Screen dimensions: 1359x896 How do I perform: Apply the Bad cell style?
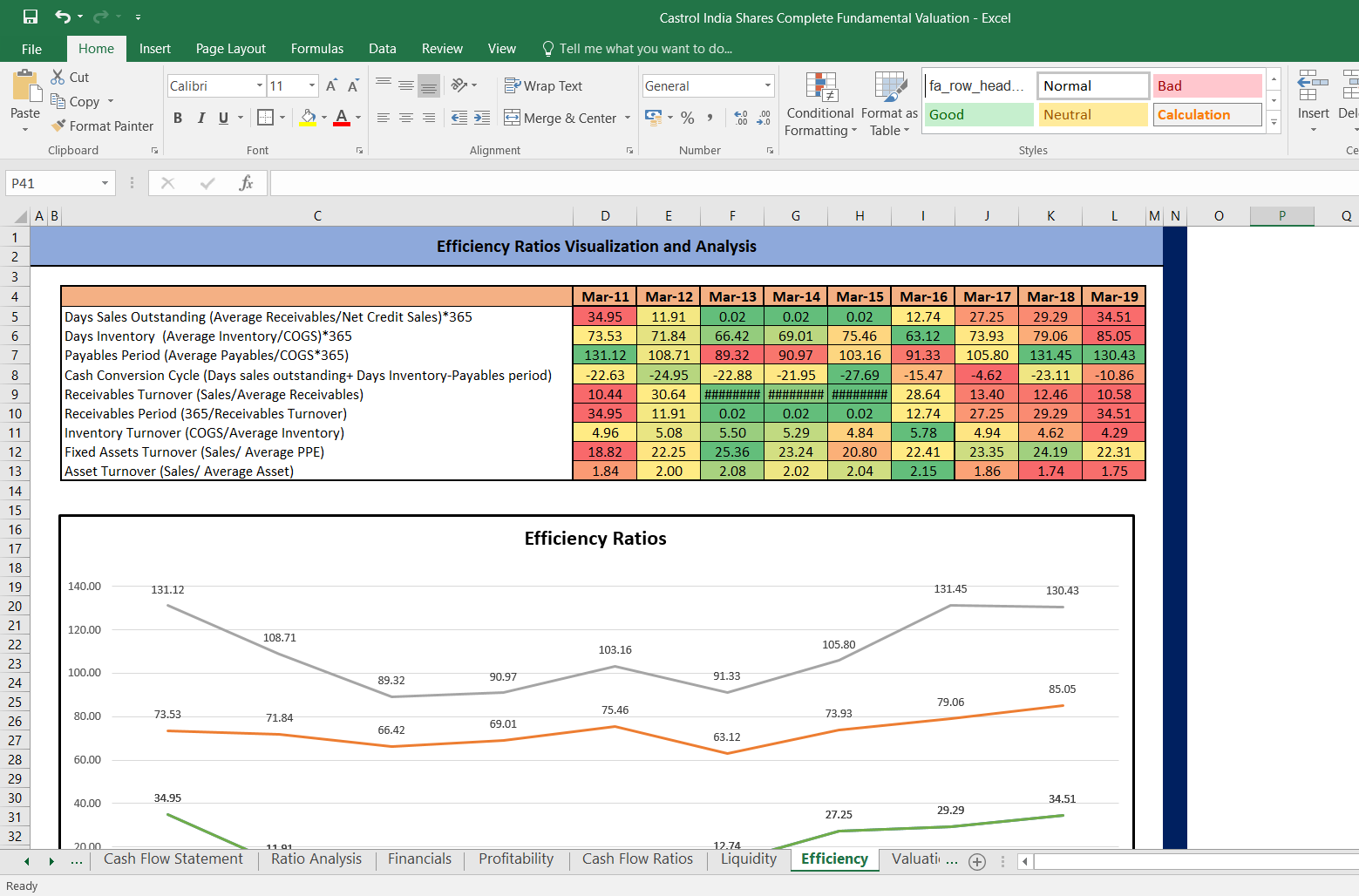tap(1207, 85)
